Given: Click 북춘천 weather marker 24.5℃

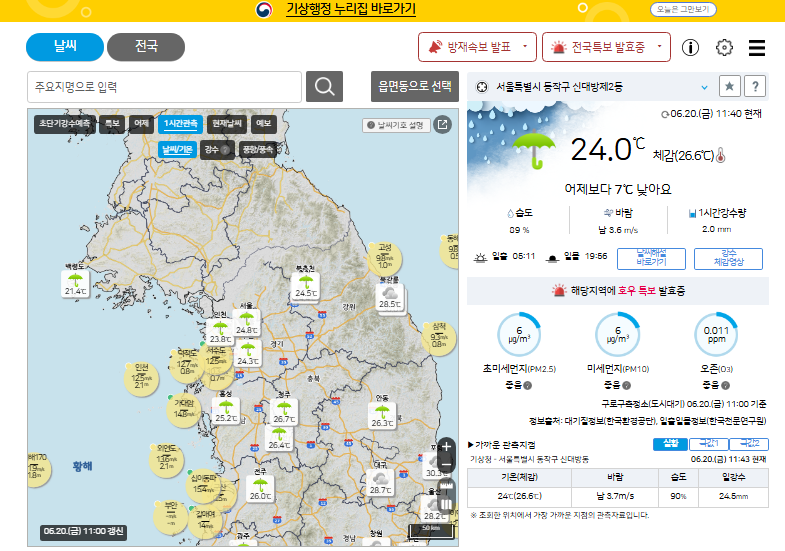Looking at the screenshot, I should (x=306, y=287).
